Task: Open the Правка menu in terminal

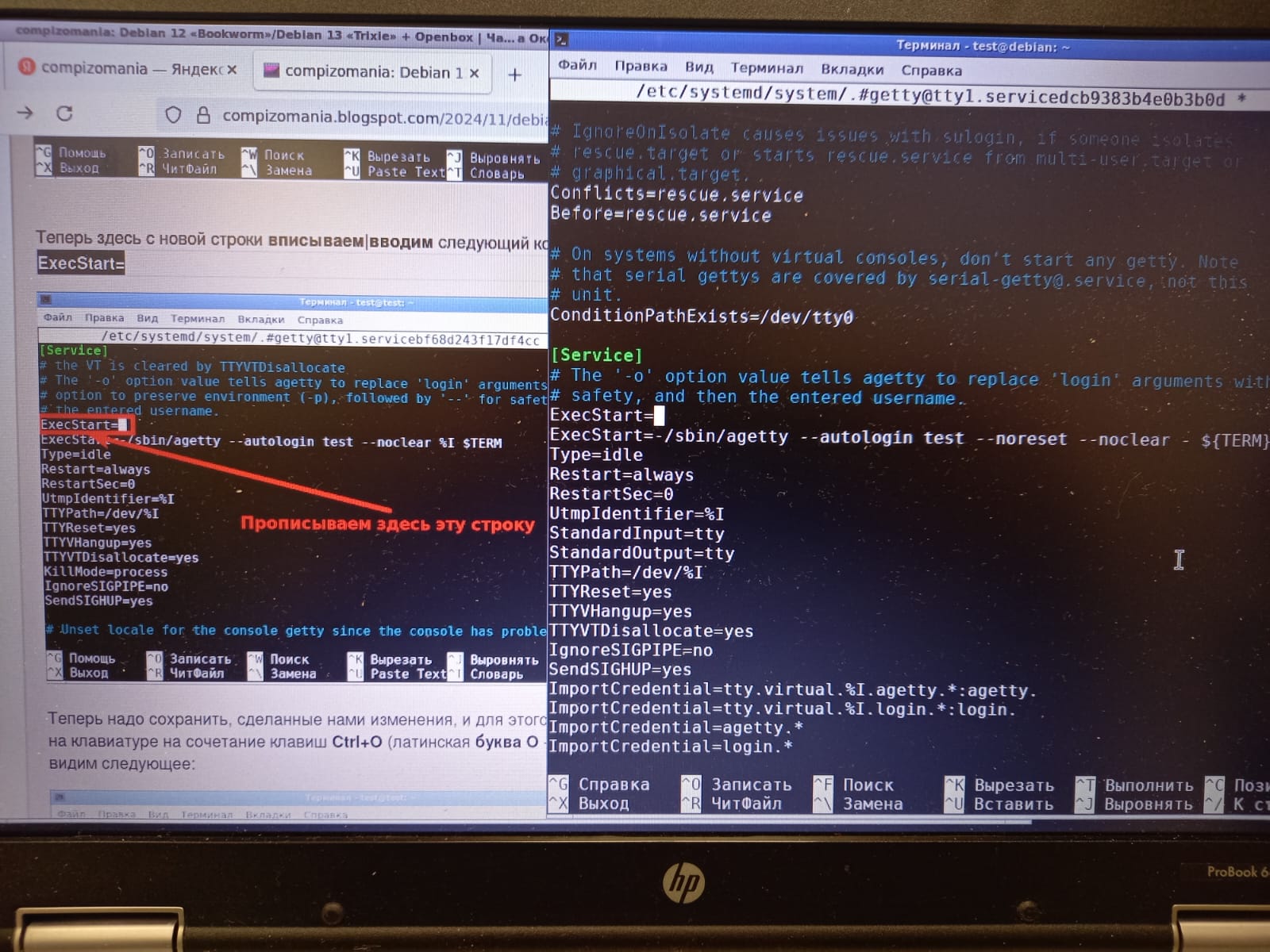Action: point(641,67)
